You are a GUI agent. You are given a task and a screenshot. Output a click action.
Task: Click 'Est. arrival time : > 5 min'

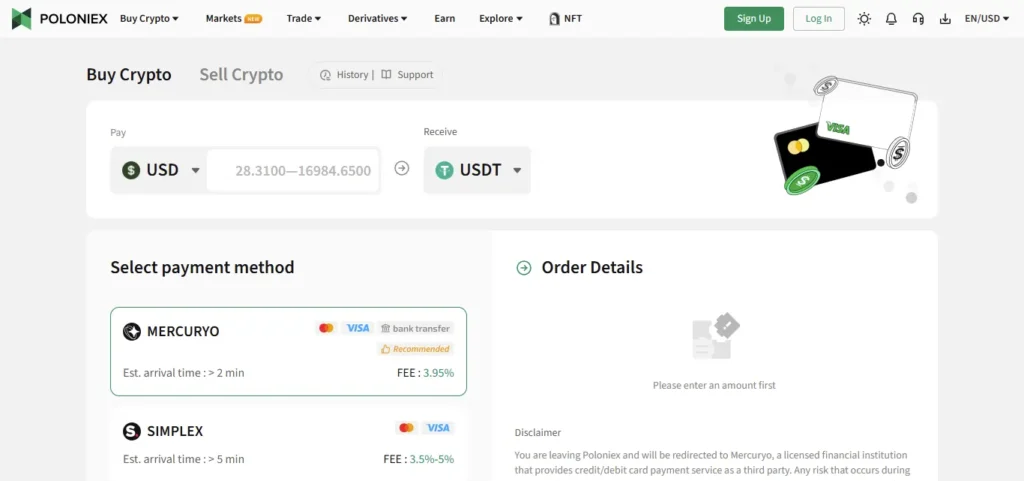(184, 459)
